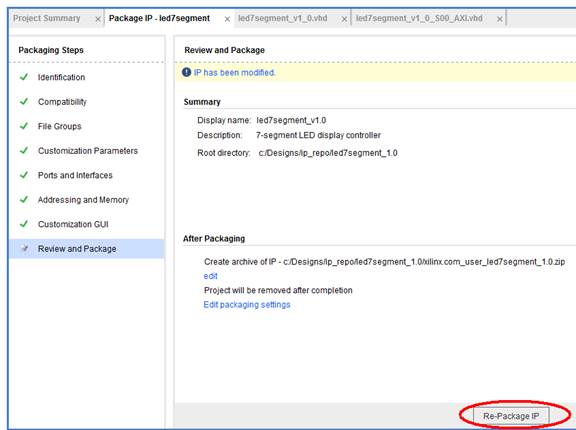This screenshot has height=430, width=576.
Task: Close the led7segment_v1_0_S00_AXI.vhd tab
Action: tap(500, 19)
